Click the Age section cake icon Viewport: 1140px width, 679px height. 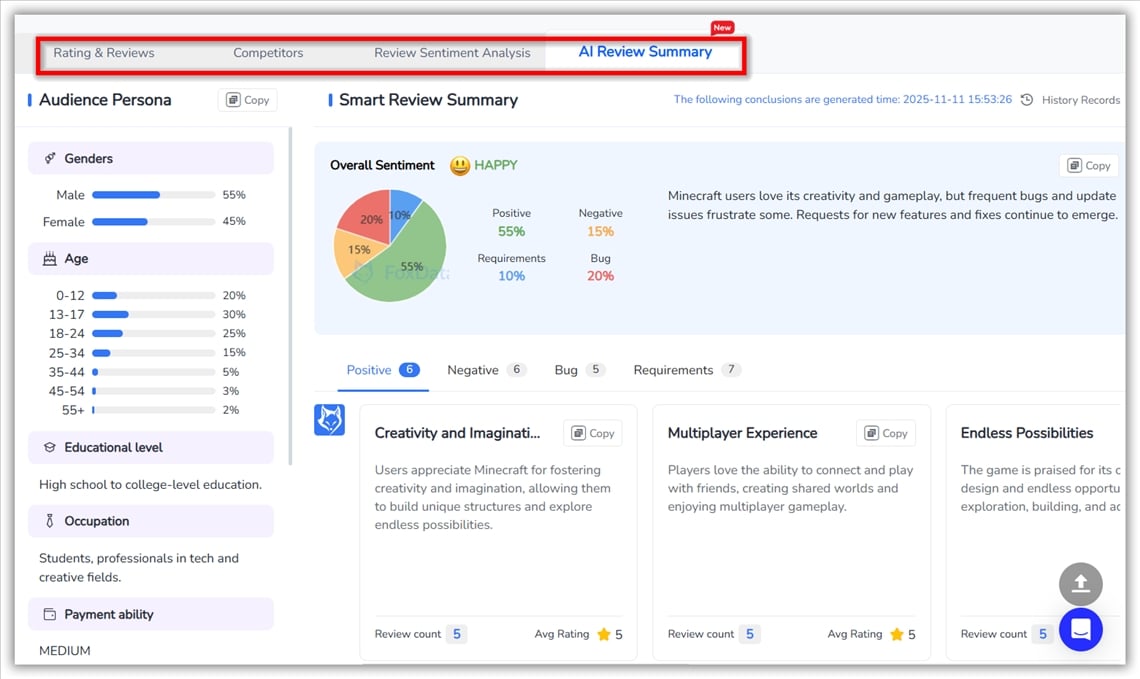coord(50,259)
